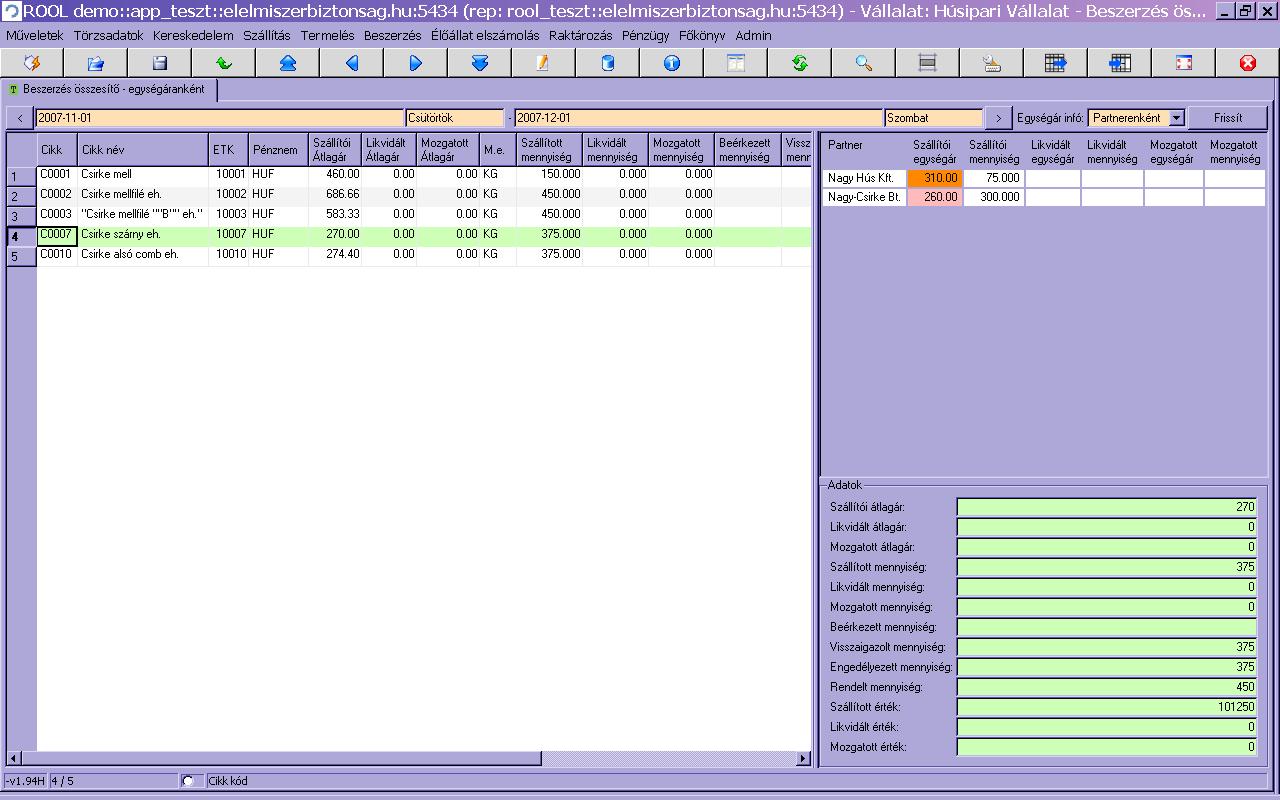Open the Kereskedelem menu
This screenshot has width=1280, height=800.
[193, 35]
